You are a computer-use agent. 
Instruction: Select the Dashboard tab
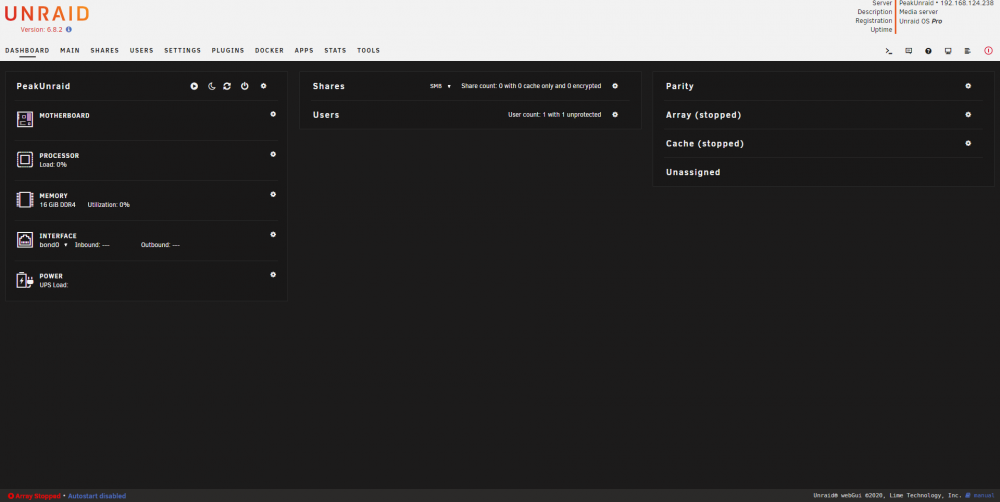[27, 50]
